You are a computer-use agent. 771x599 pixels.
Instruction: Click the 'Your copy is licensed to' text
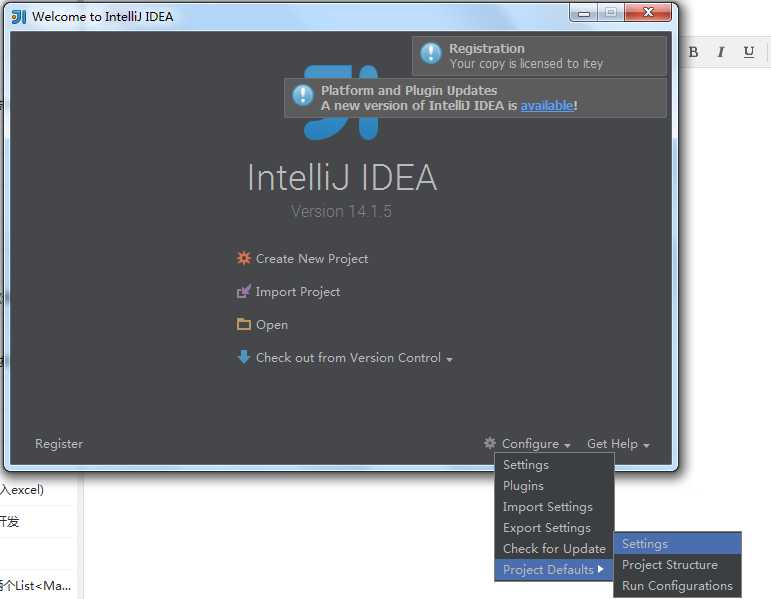pyautogui.click(x=515, y=63)
